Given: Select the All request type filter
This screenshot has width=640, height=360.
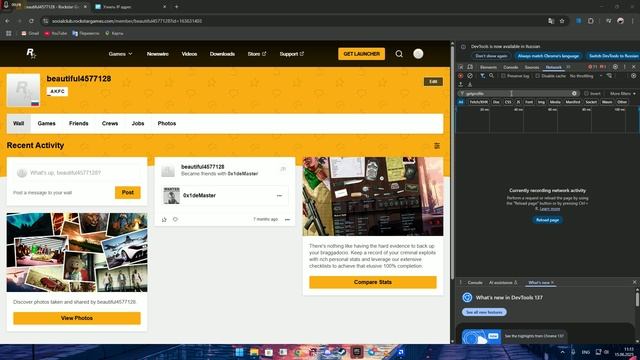Looking at the screenshot, I should coord(461,102).
